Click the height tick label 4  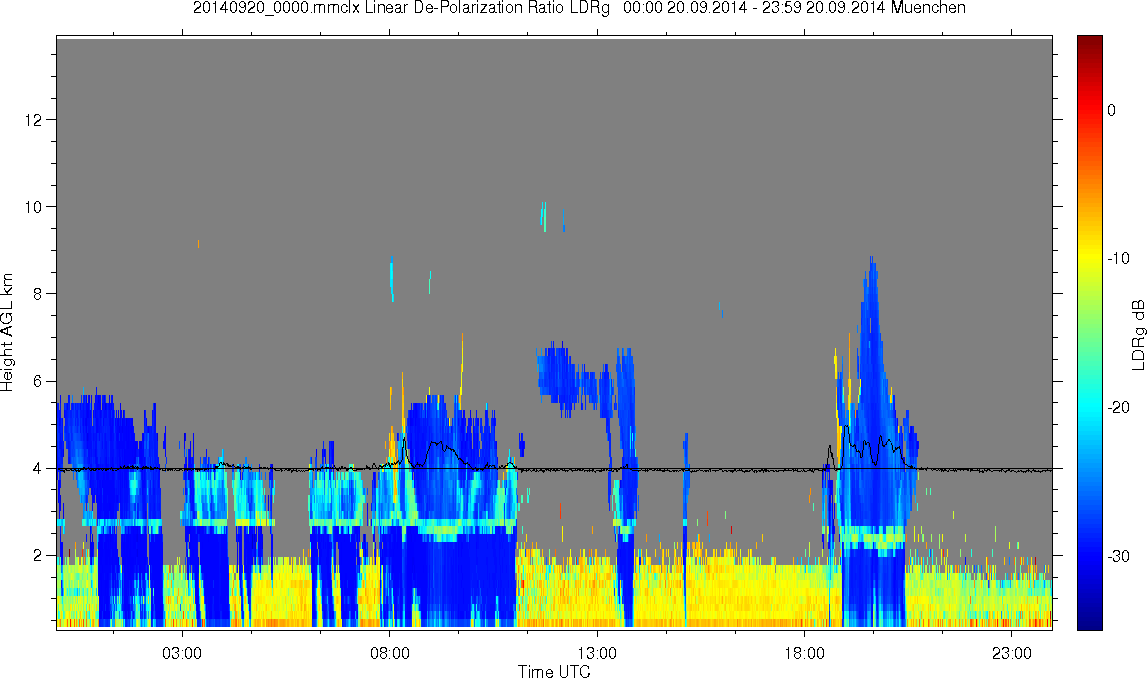coord(38,469)
